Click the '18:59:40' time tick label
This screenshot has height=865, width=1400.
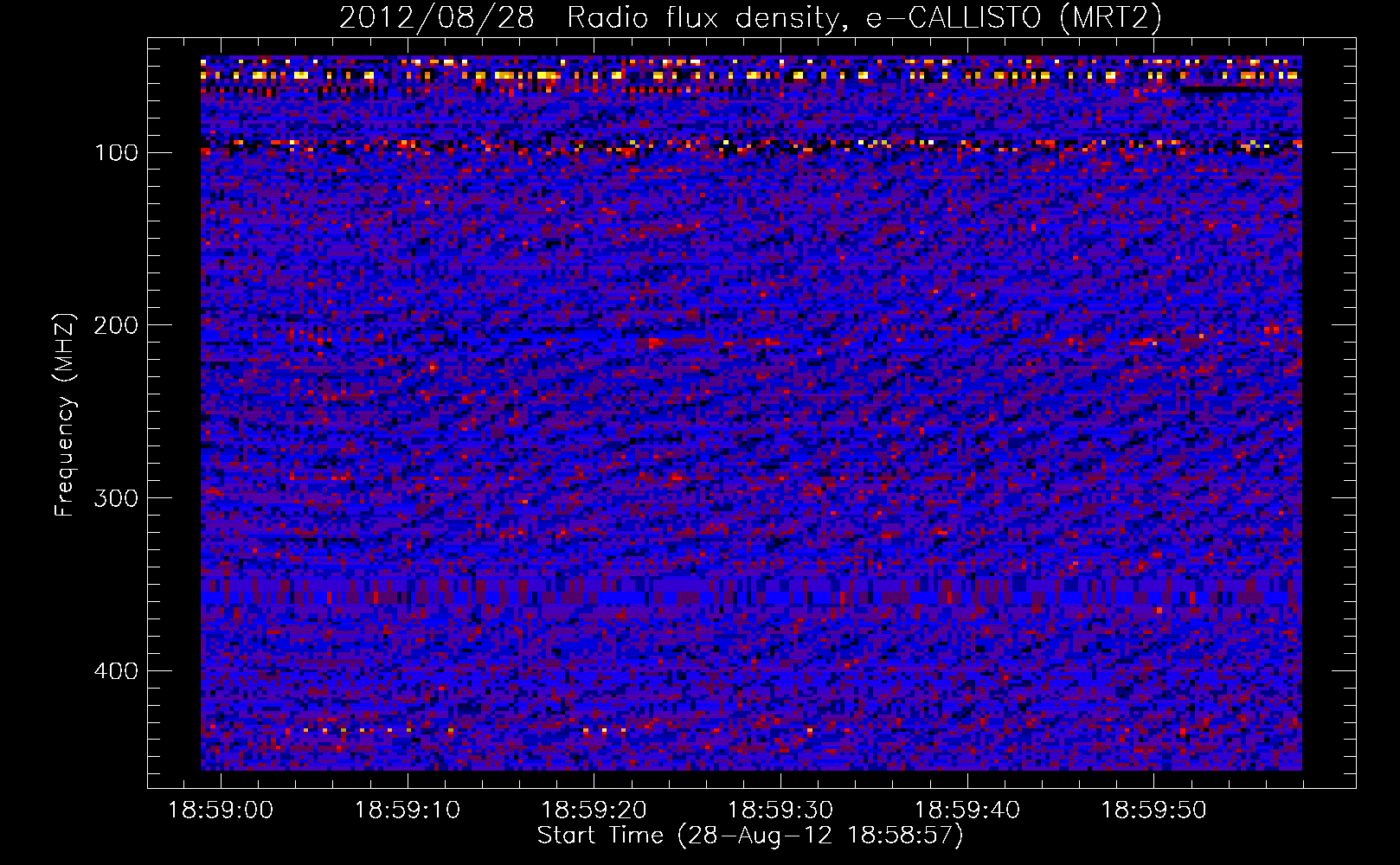(967, 811)
